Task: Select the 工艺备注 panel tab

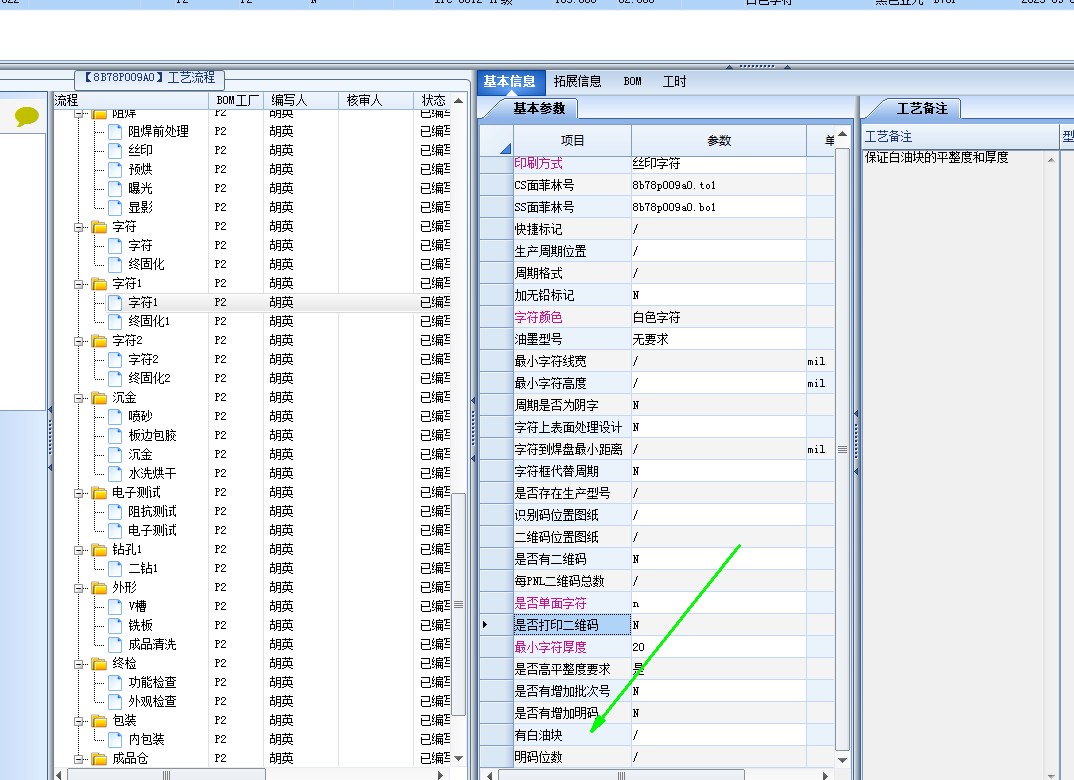Action: point(922,109)
